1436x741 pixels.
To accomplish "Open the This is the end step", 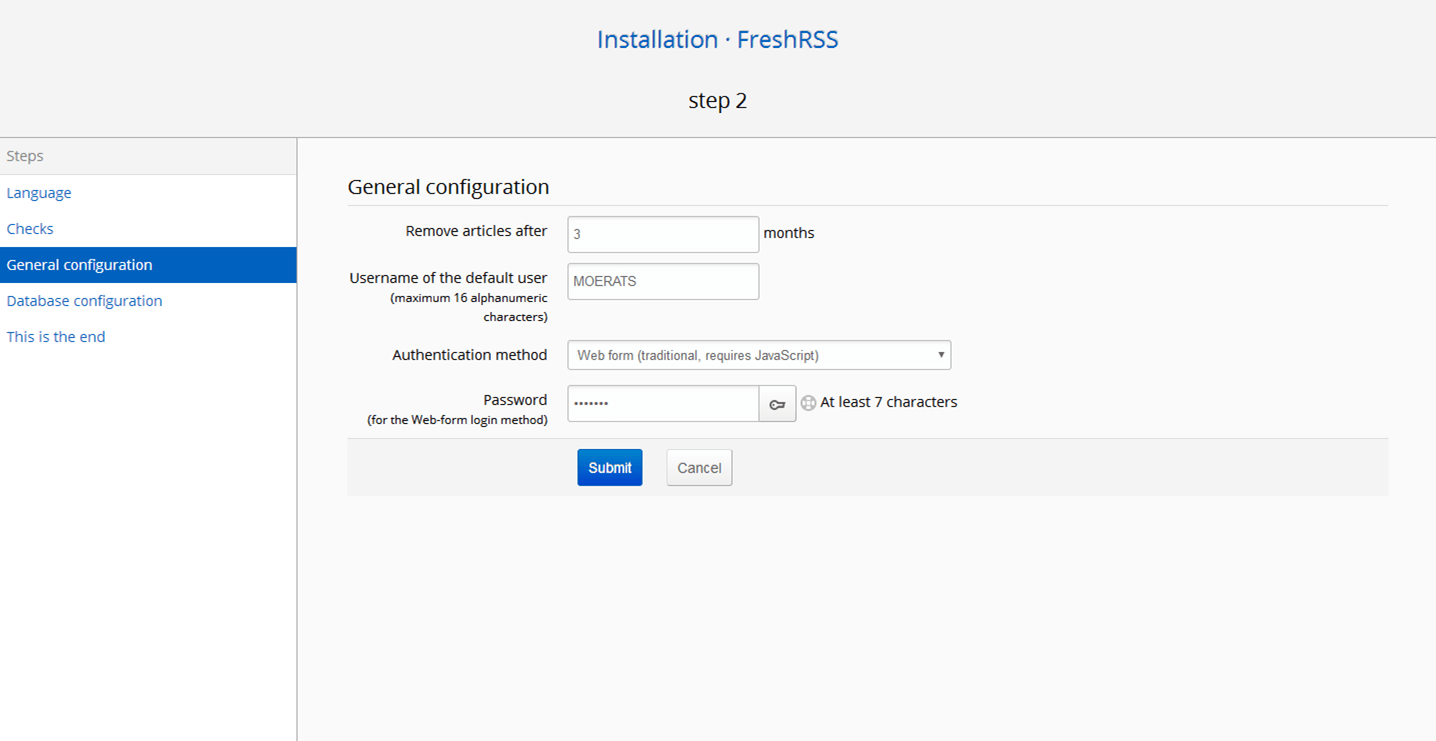I will [x=56, y=337].
